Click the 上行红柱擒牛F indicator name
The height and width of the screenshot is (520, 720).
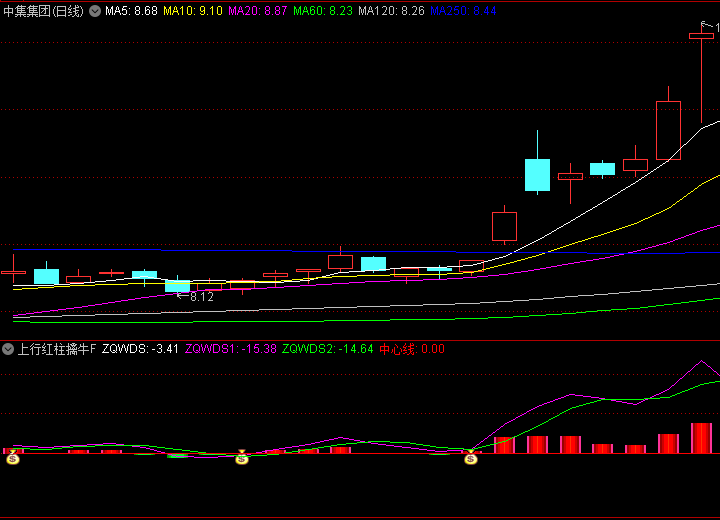(x=56, y=349)
